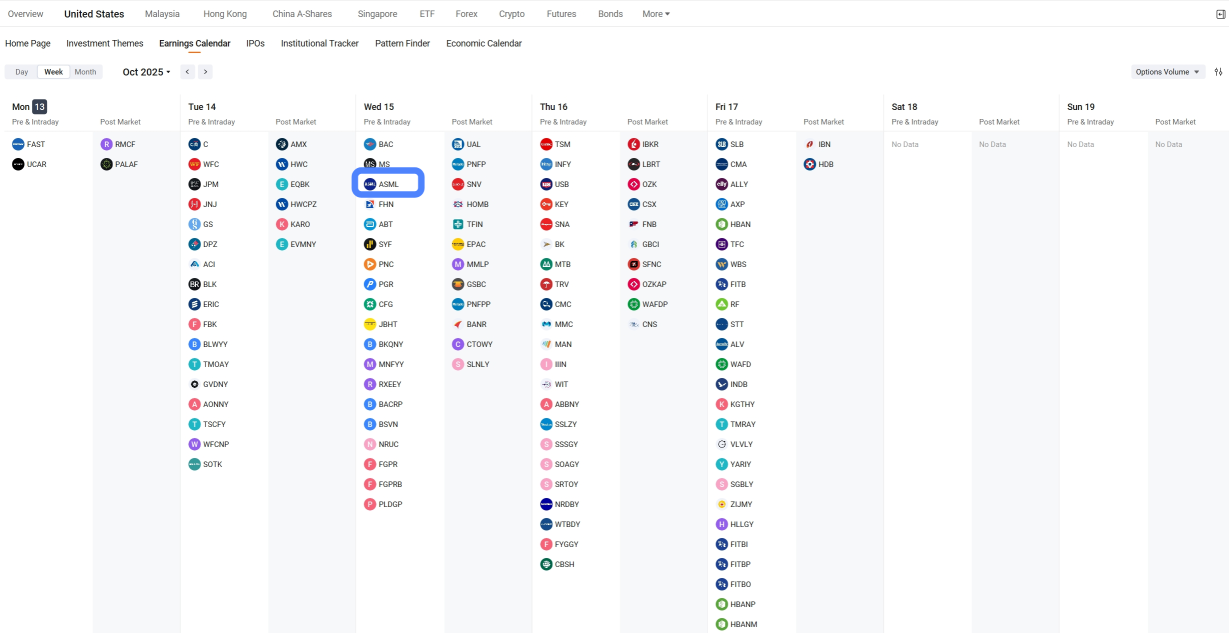Open the Institutional Tracker tab
This screenshot has width=1229, height=633.
[x=320, y=44]
